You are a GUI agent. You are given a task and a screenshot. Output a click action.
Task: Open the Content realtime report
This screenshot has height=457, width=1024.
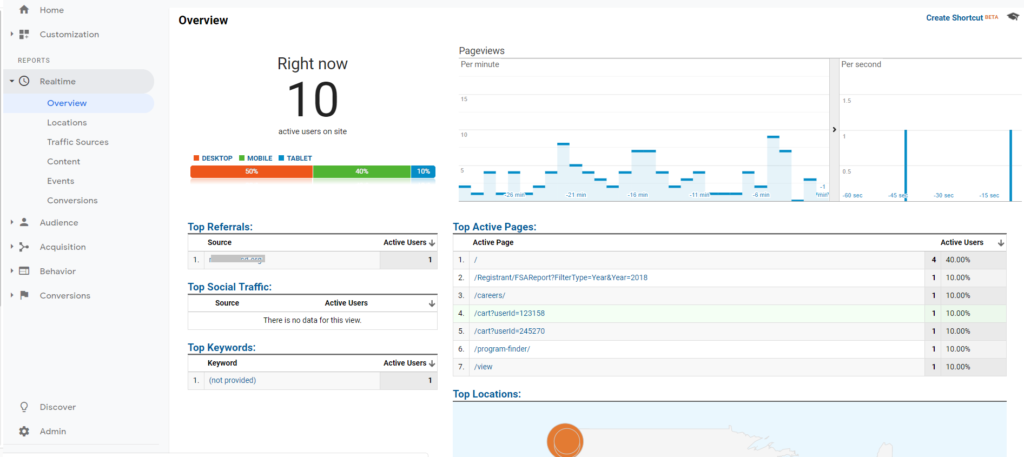63,161
